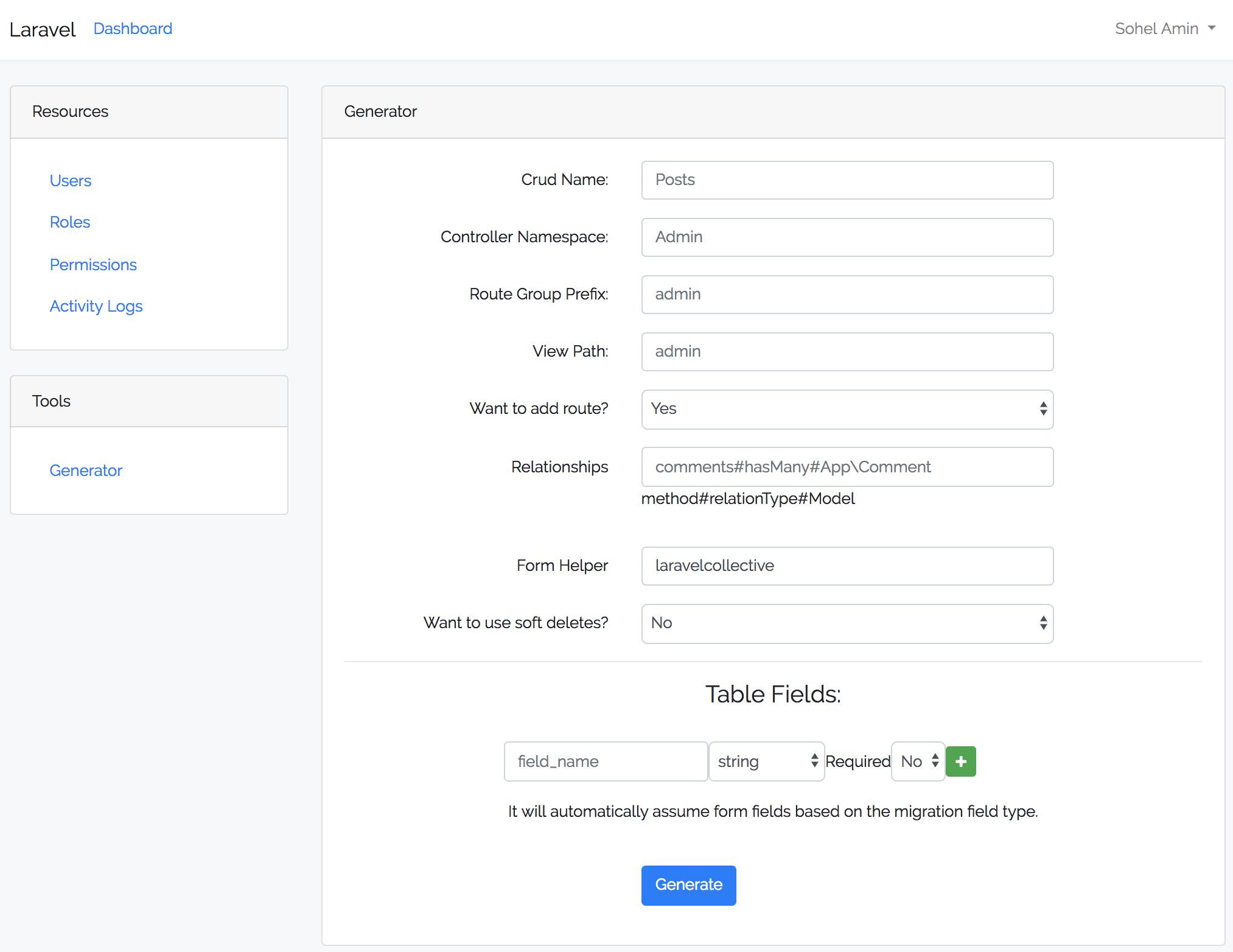The height and width of the screenshot is (952, 1233).
Task: Focus the View Path text field
Action: pos(847,352)
